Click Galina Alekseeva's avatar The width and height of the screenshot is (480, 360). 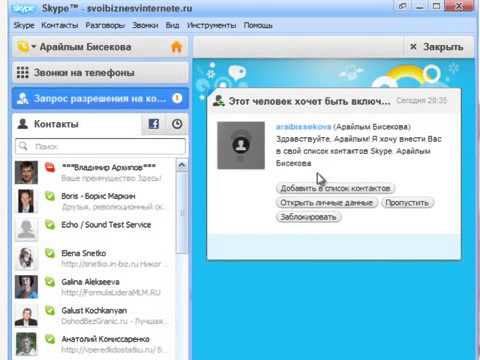point(26,287)
